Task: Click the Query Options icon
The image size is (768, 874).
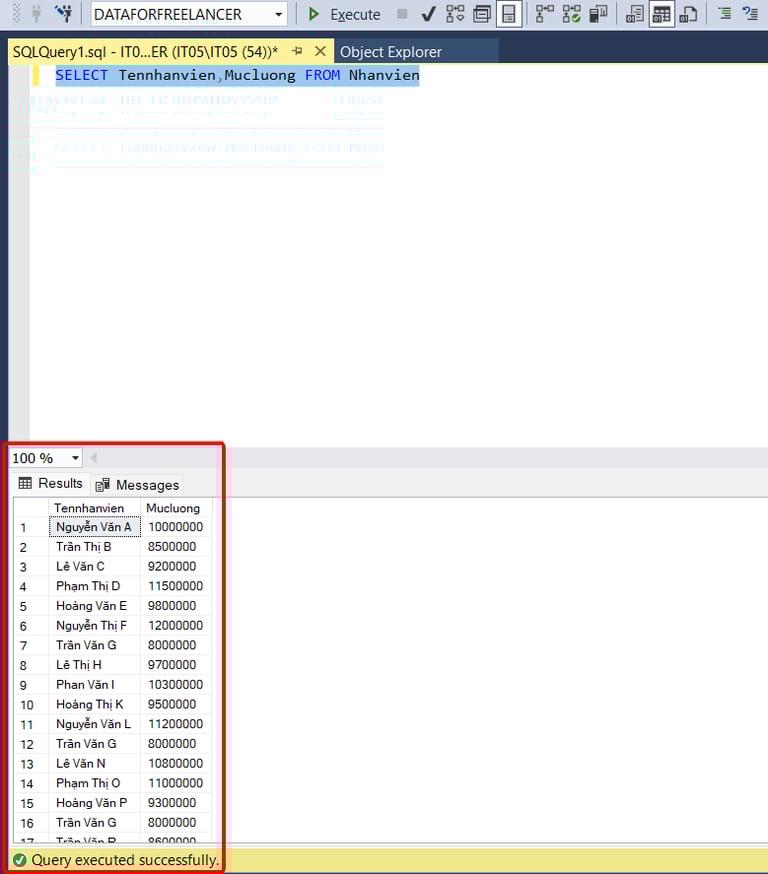Action: click(482, 14)
